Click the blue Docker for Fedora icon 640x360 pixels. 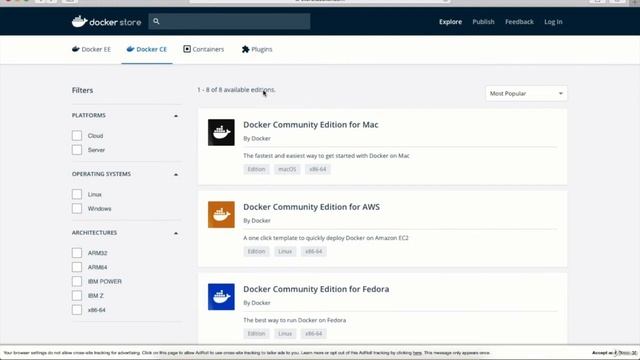[221, 297]
